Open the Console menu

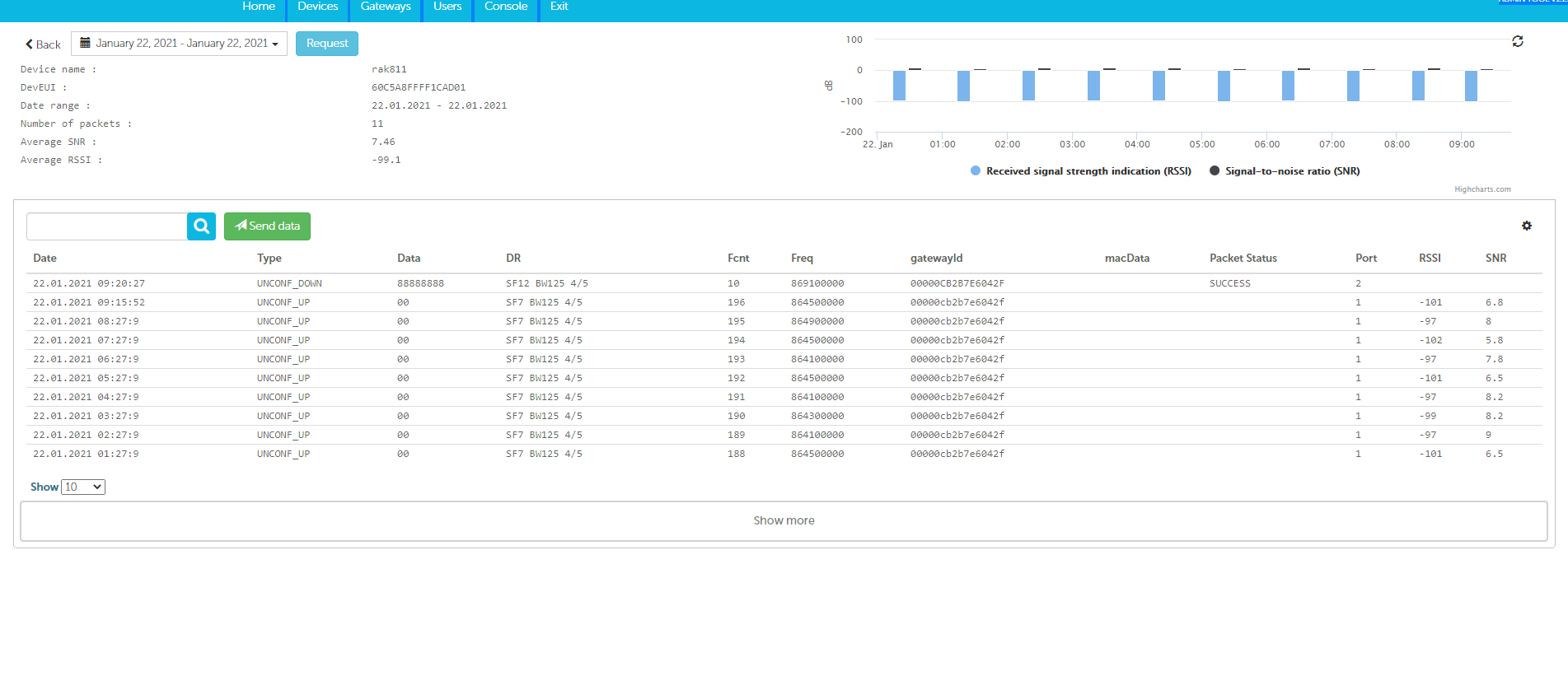pyautogui.click(x=506, y=7)
